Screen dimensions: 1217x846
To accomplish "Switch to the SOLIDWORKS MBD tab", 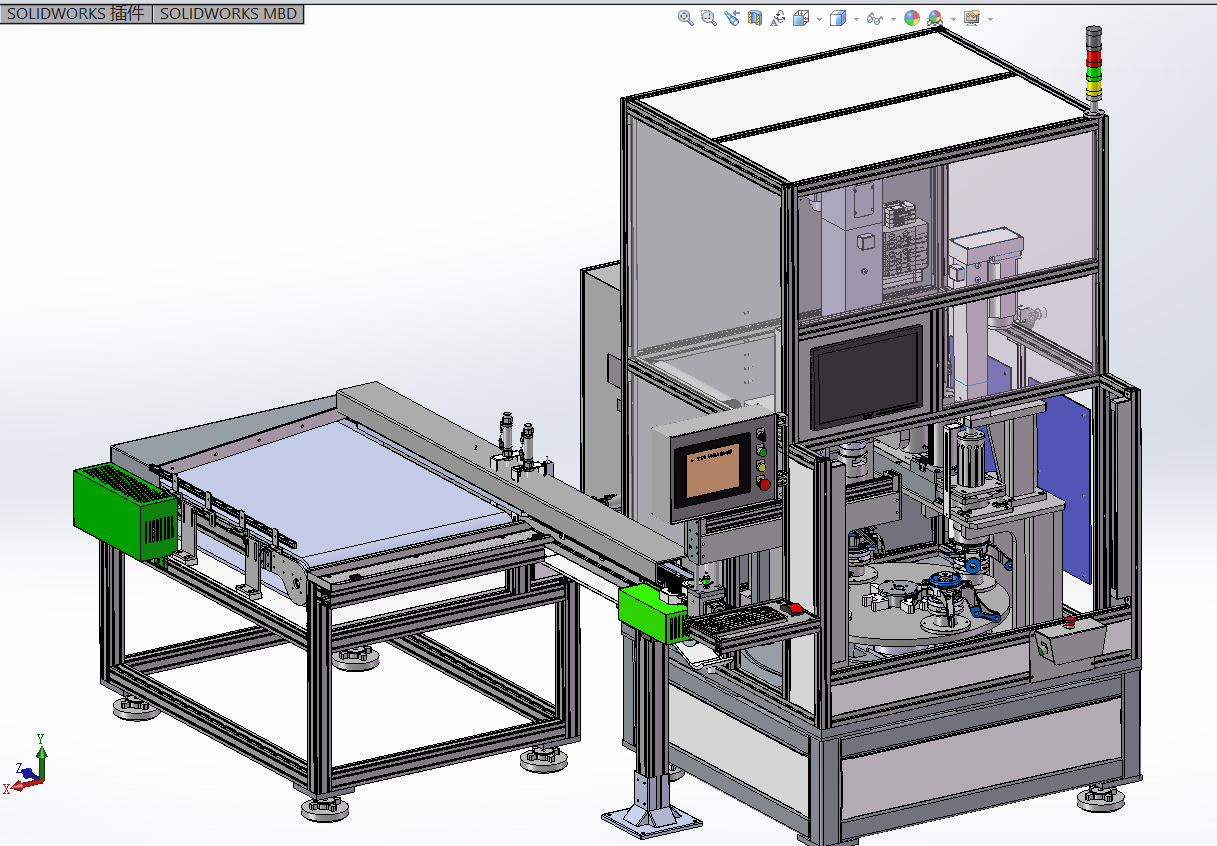I will tap(228, 14).
